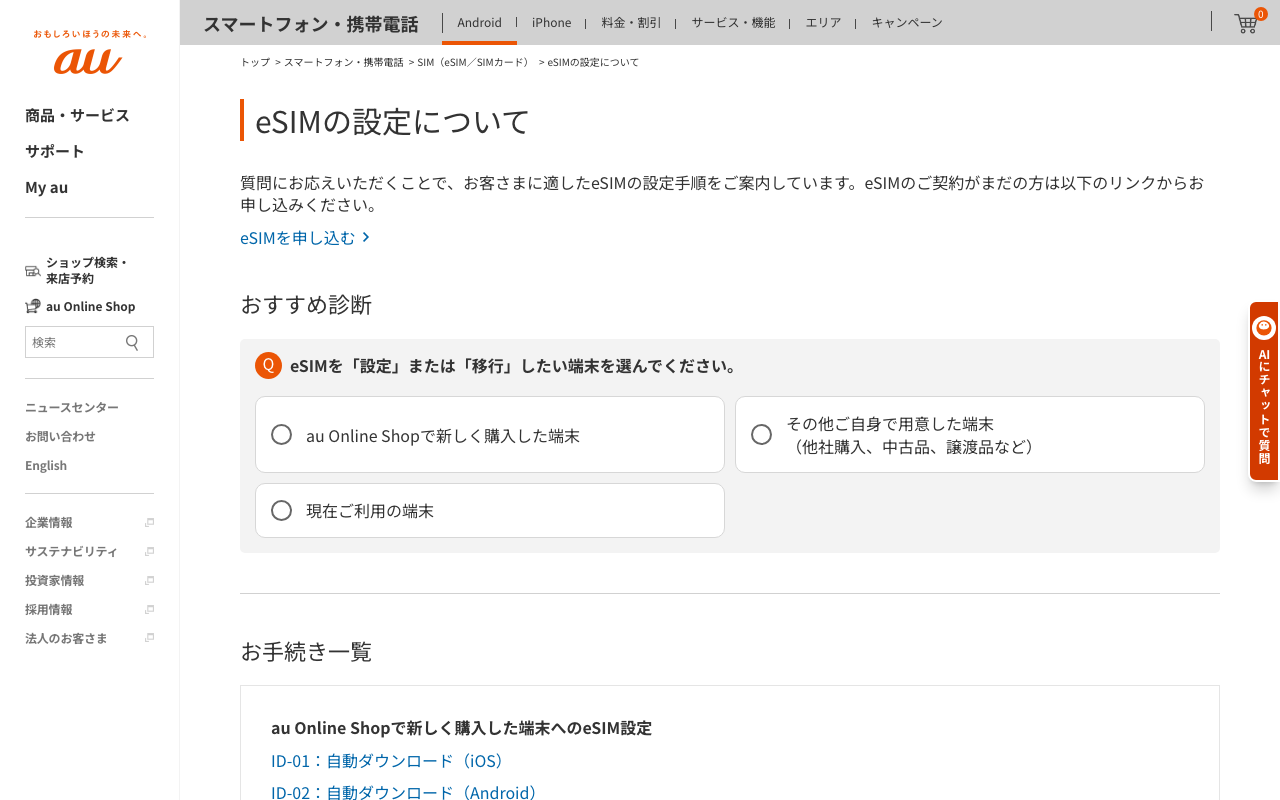The width and height of the screenshot is (1280, 800).
Task: Open the iPhone tab
Action: [x=551, y=22]
